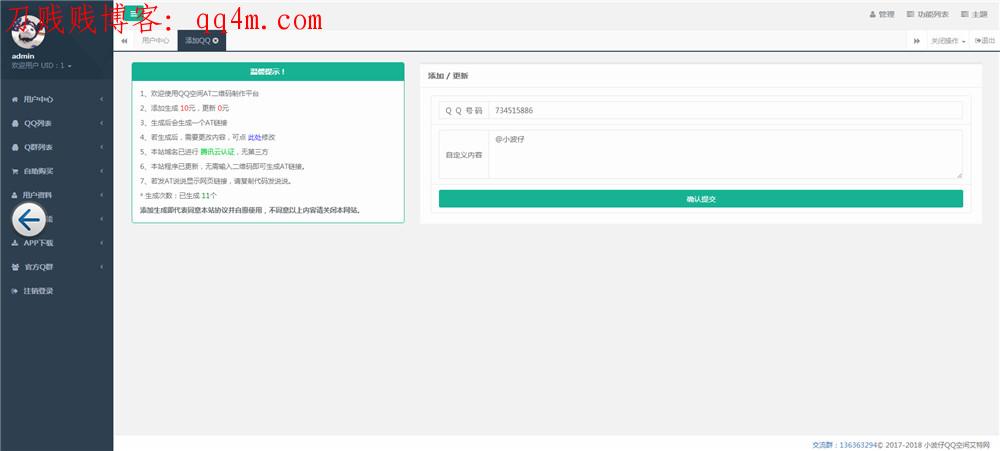
Task: Click the 已生成 11个 count text
Action: click(198, 196)
